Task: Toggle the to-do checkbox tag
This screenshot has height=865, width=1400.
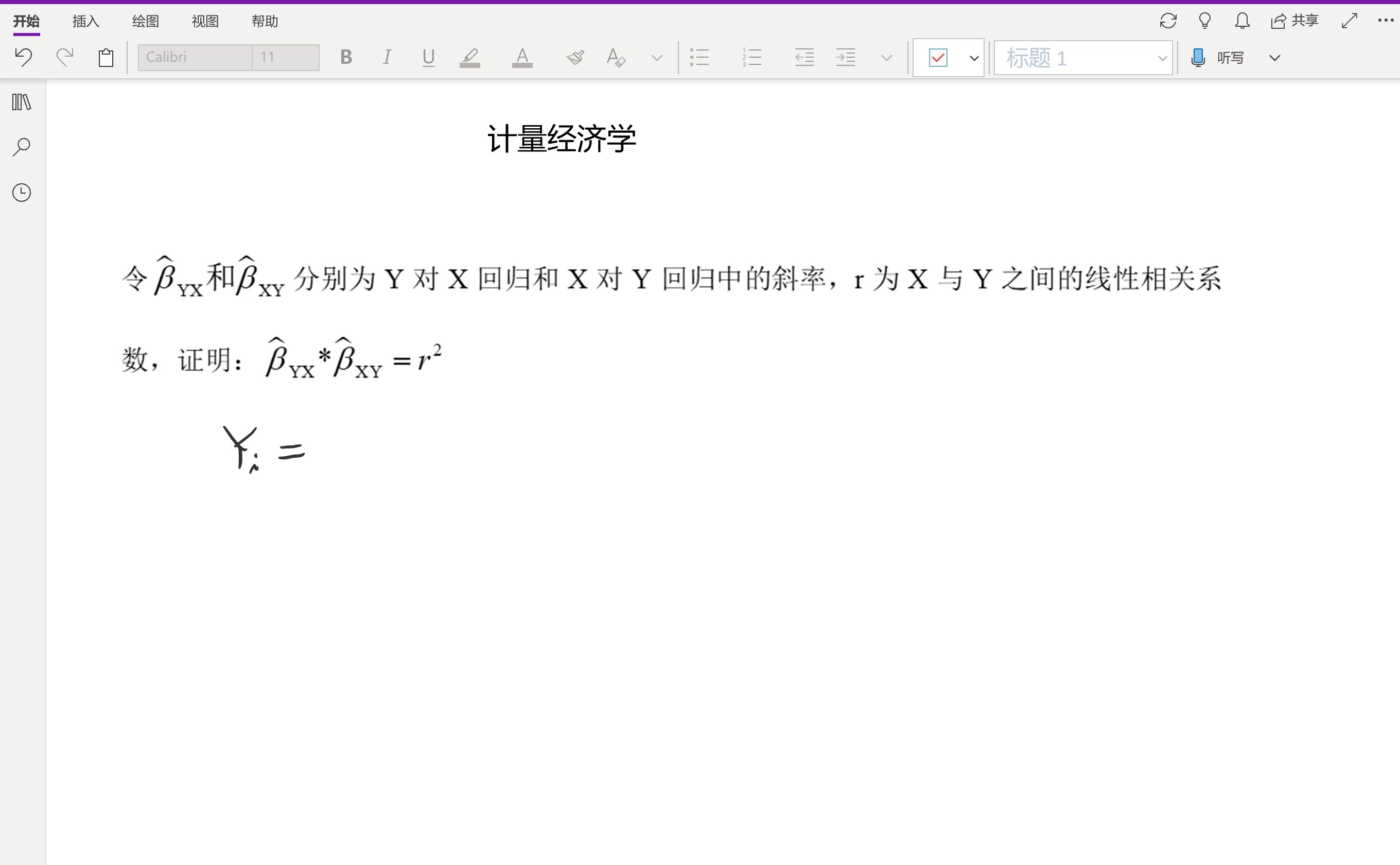Action: 938,58
